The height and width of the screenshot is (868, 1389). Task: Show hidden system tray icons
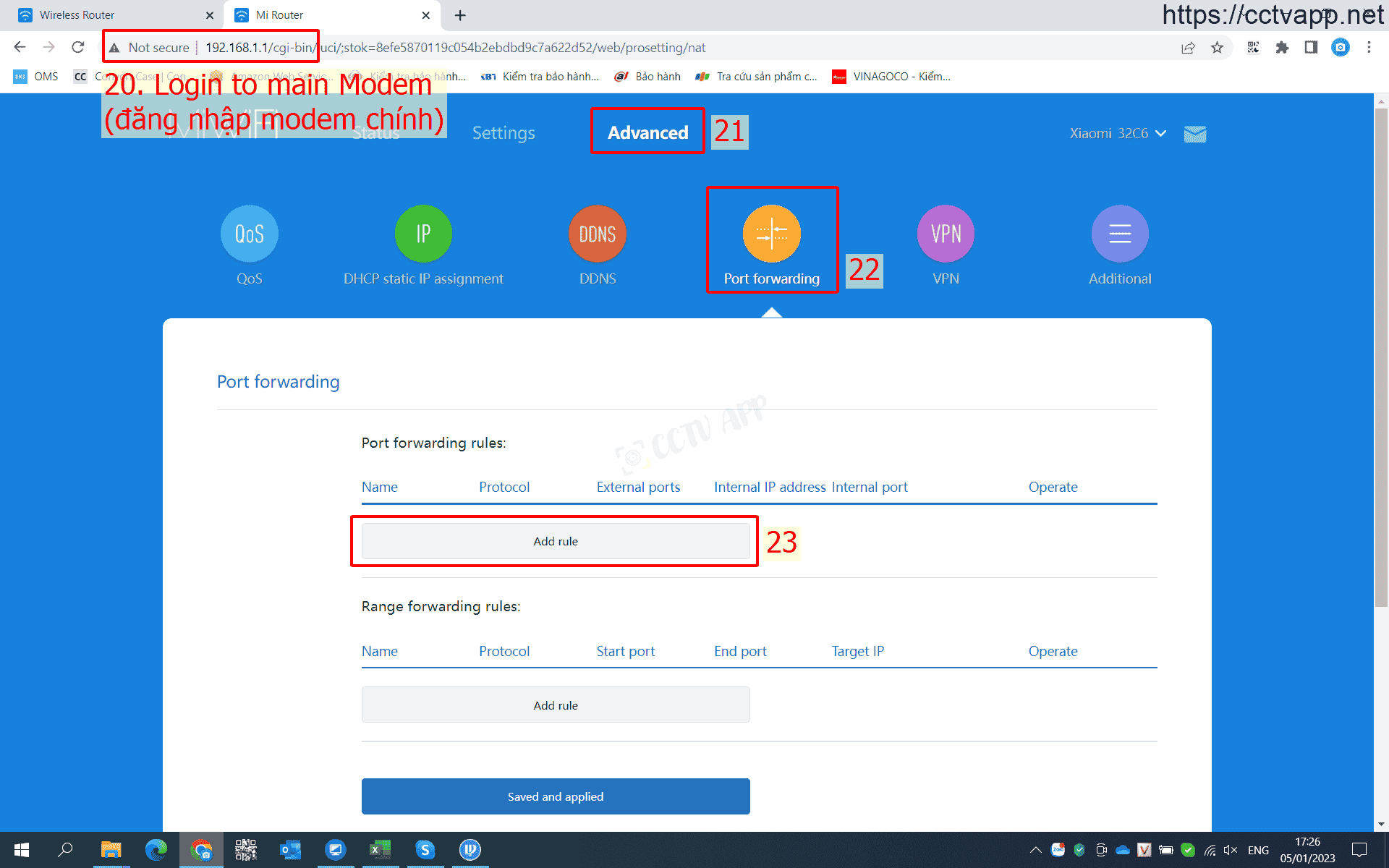pyautogui.click(x=1035, y=850)
